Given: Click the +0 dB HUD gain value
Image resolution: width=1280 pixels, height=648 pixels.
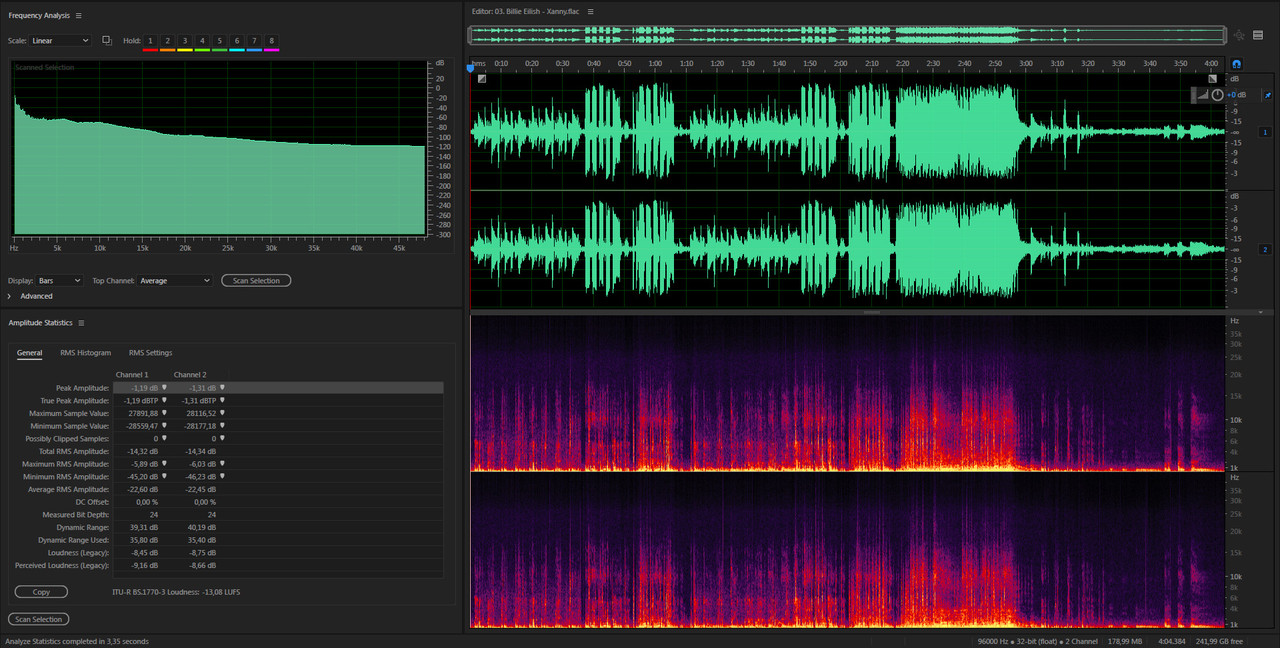Looking at the screenshot, I should point(1237,95).
